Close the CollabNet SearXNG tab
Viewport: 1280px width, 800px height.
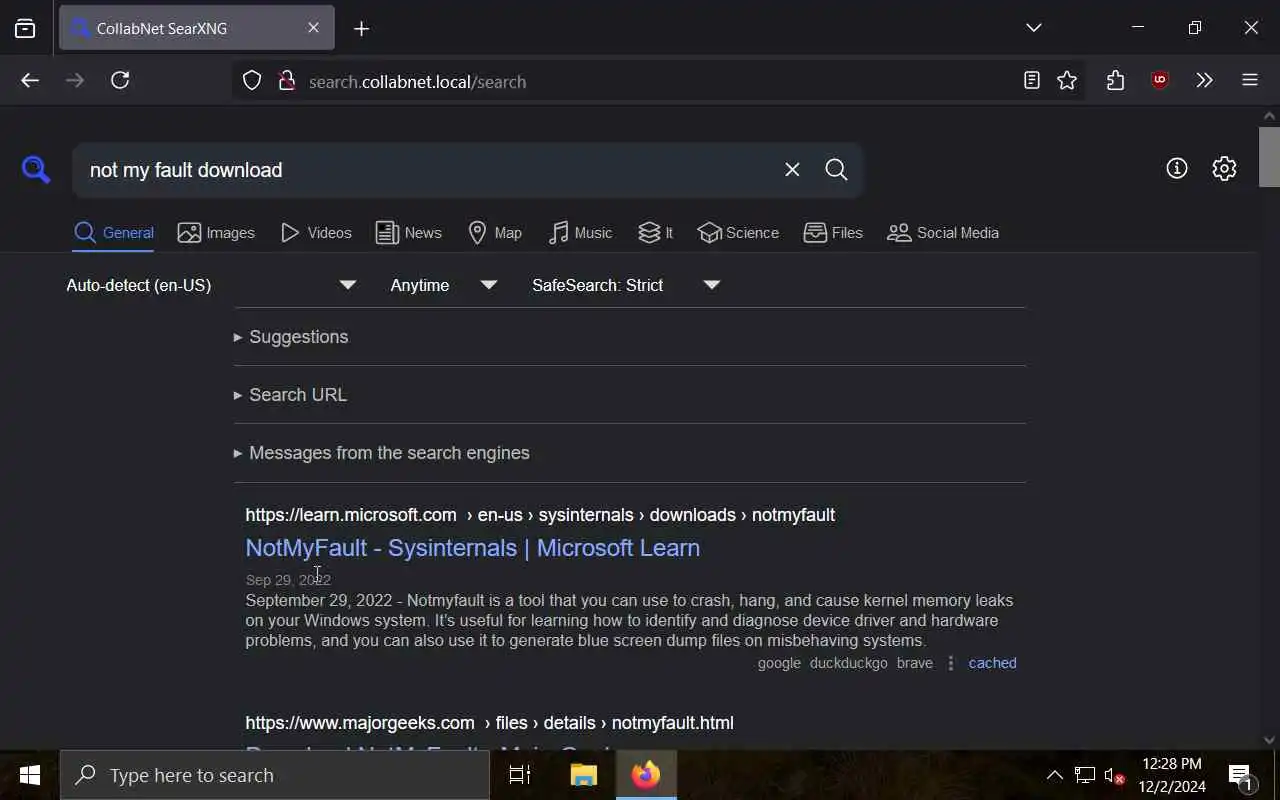(313, 28)
